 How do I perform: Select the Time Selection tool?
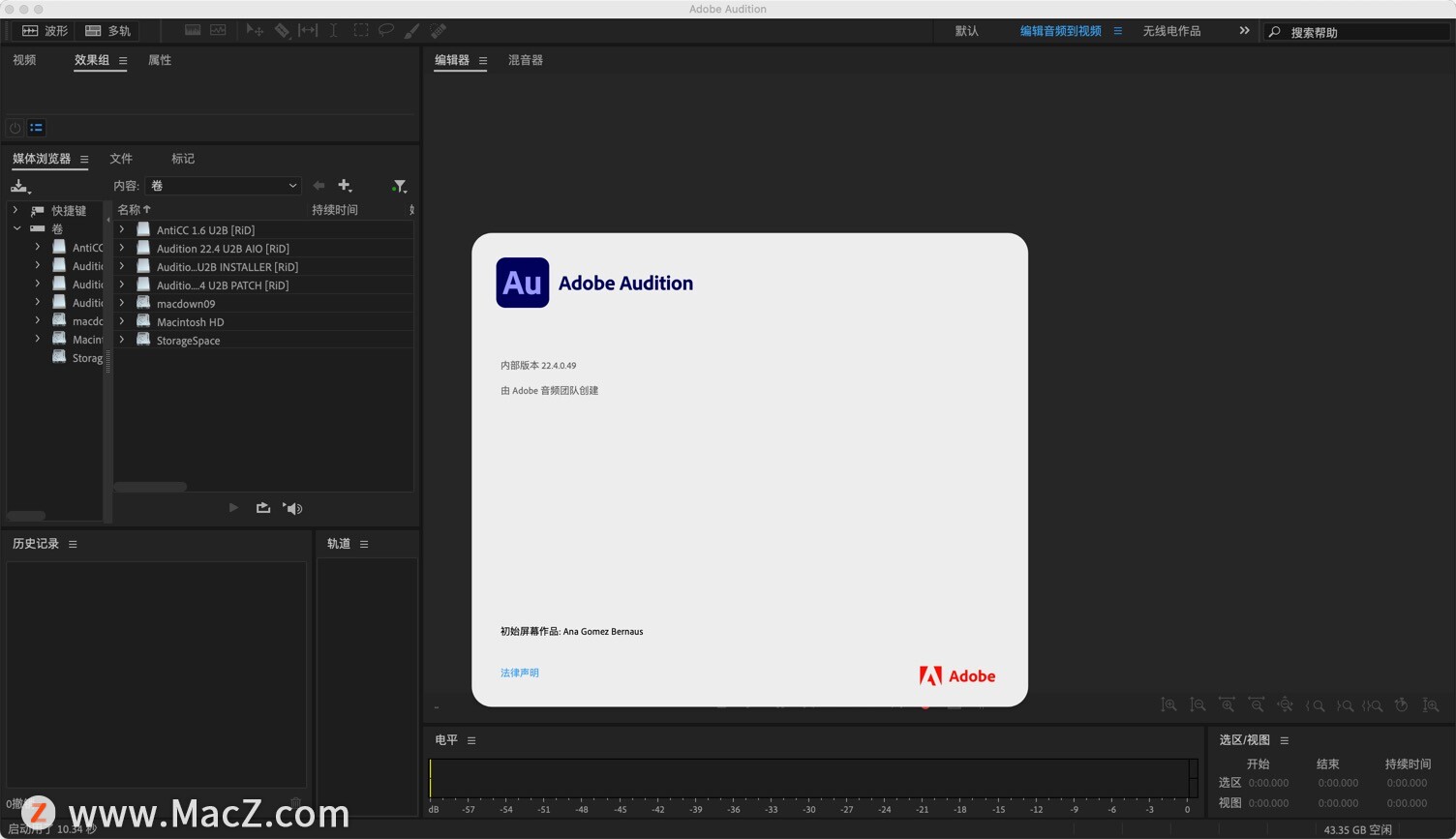point(334,31)
